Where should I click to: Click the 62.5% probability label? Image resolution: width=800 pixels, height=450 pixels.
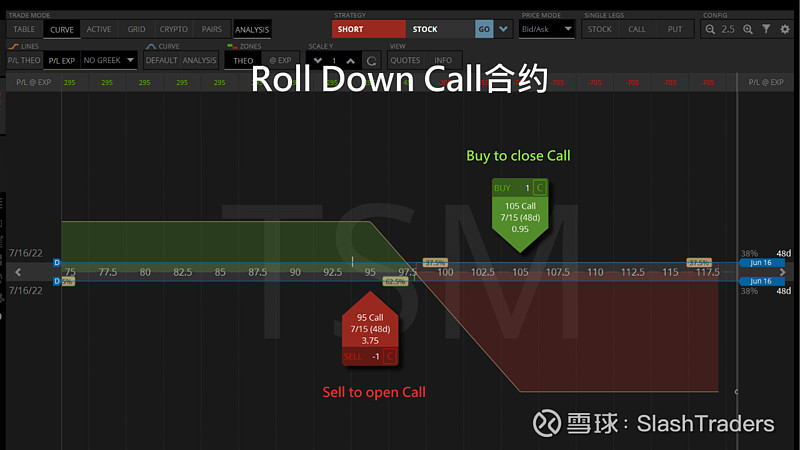coord(395,281)
